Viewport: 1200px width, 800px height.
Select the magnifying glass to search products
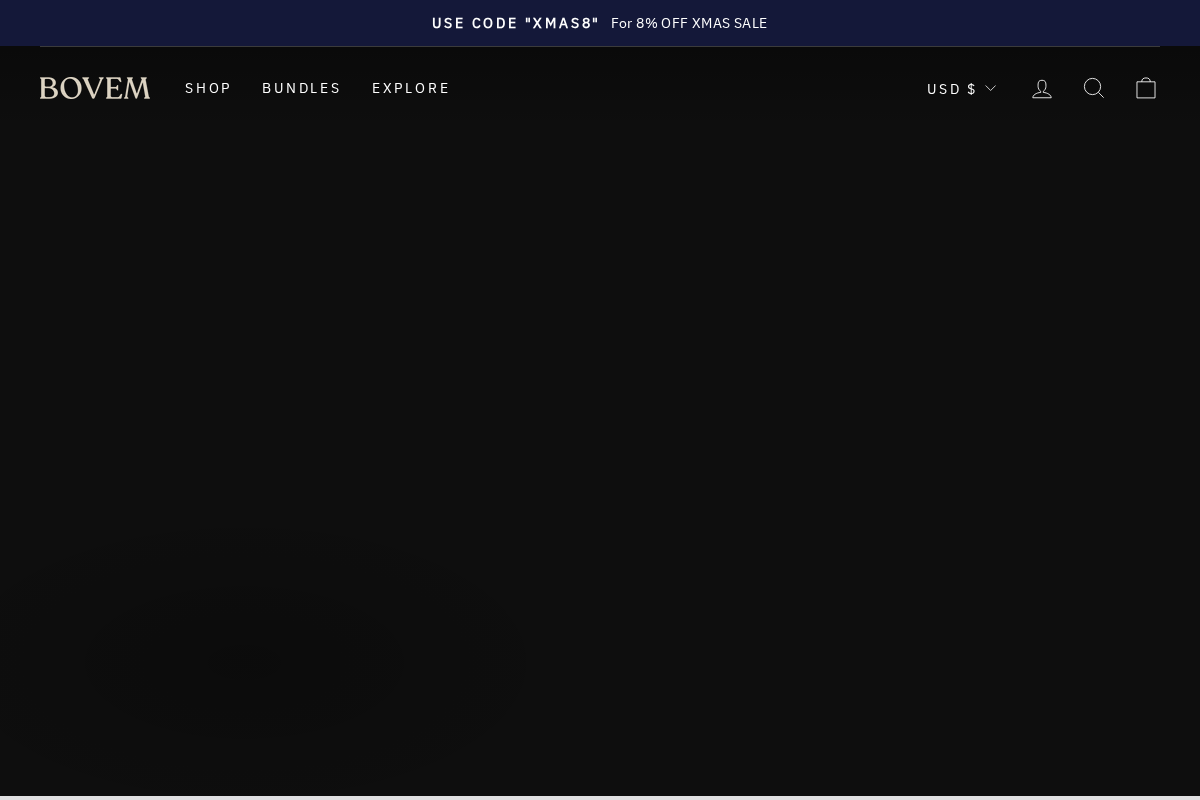point(1094,88)
